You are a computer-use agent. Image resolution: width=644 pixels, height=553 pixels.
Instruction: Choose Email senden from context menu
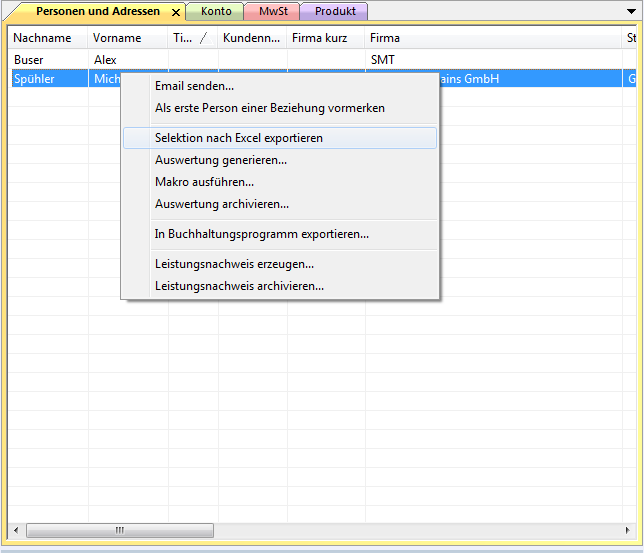pyautogui.click(x=194, y=86)
